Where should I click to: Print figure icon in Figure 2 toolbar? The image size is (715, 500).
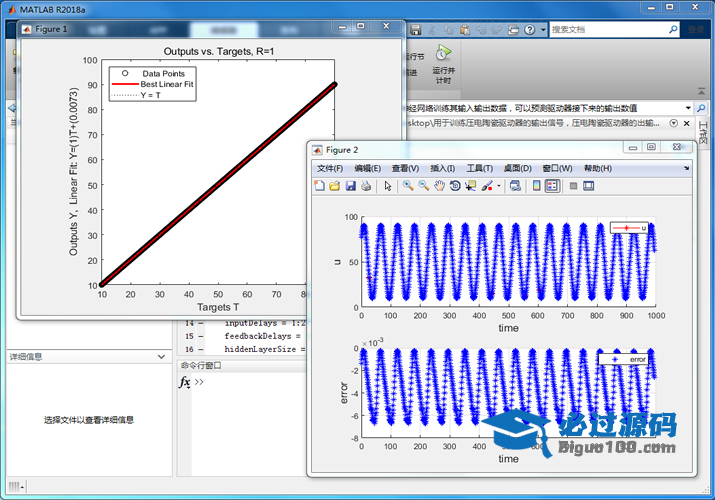[x=366, y=186]
